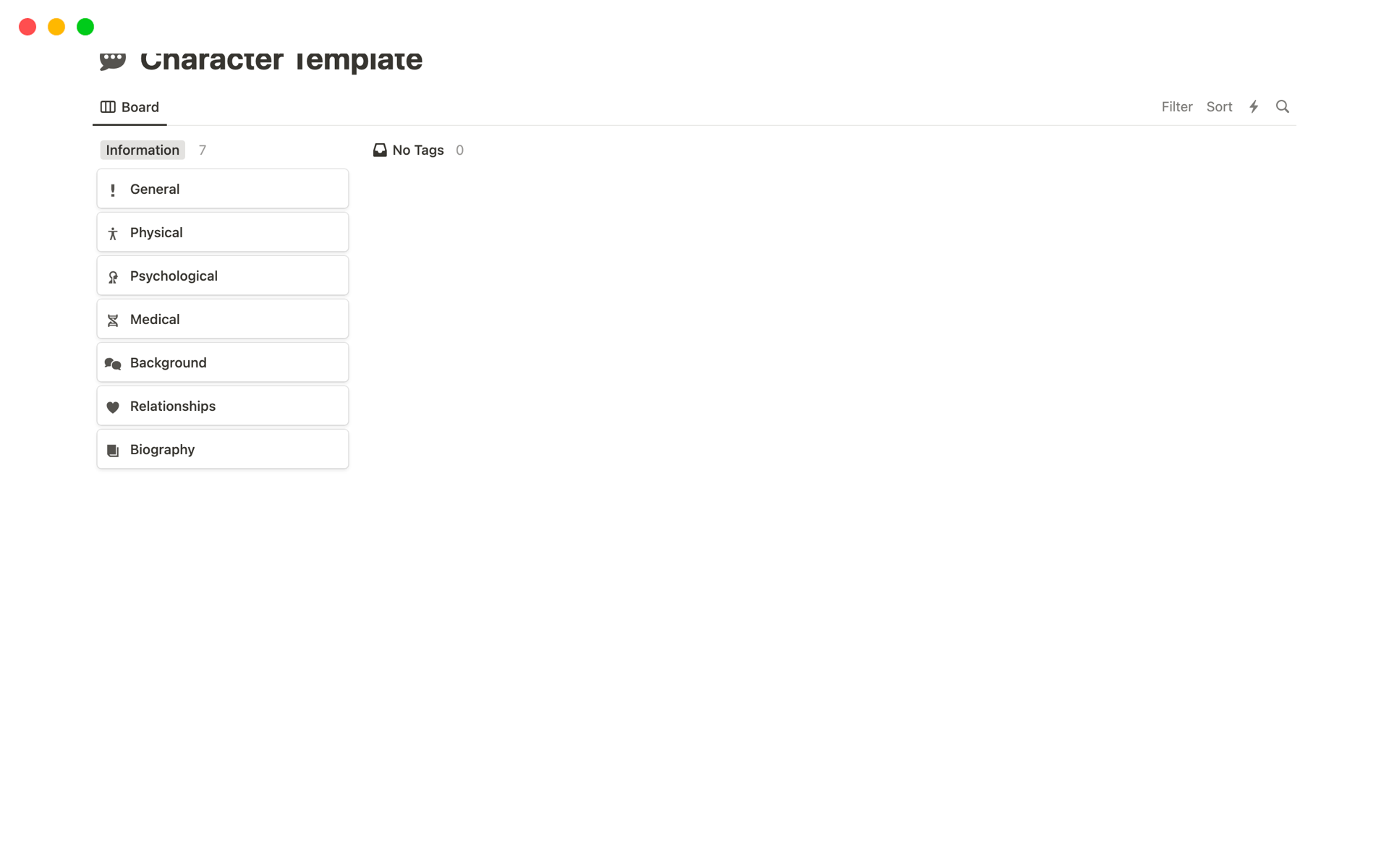Click the Medical entry DNA icon

pos(113,319)
